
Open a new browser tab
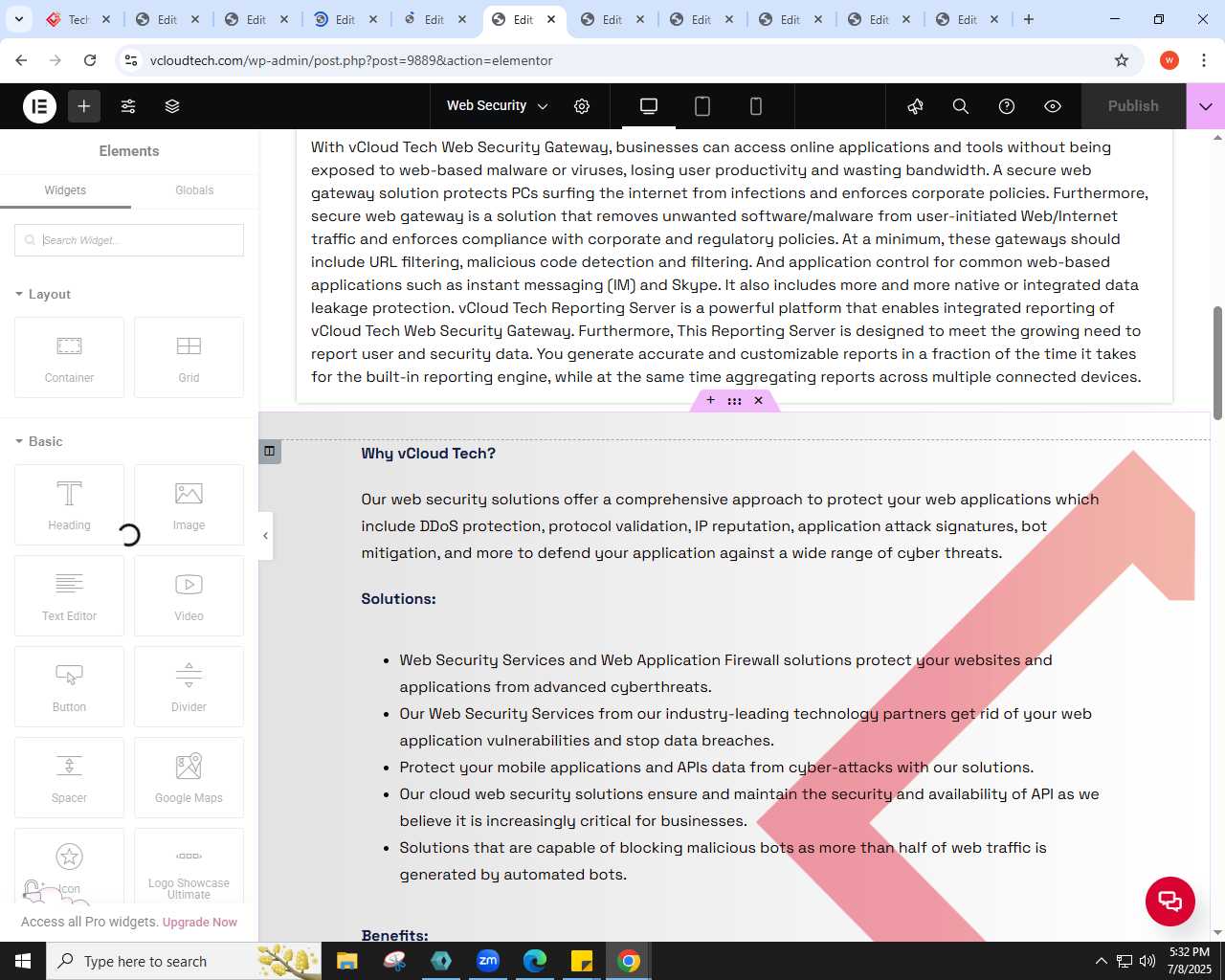tap(1029, 19)
